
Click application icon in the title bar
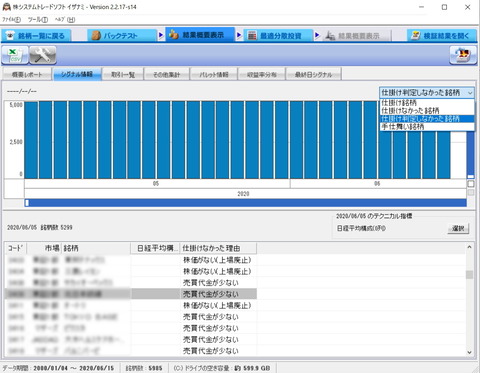[x=6, y=7]
